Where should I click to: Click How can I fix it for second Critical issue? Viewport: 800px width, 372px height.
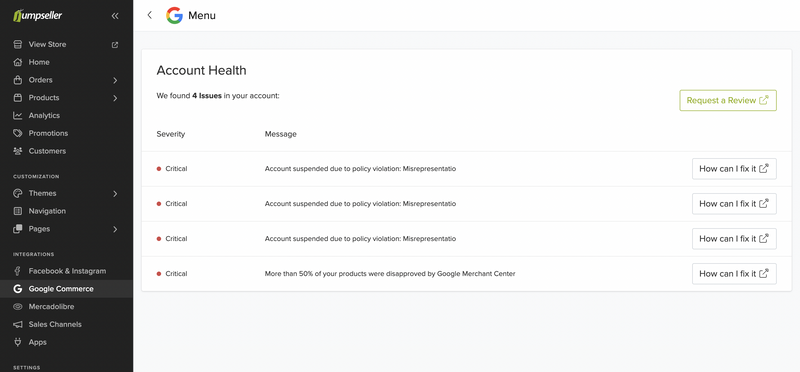[734, 204]
